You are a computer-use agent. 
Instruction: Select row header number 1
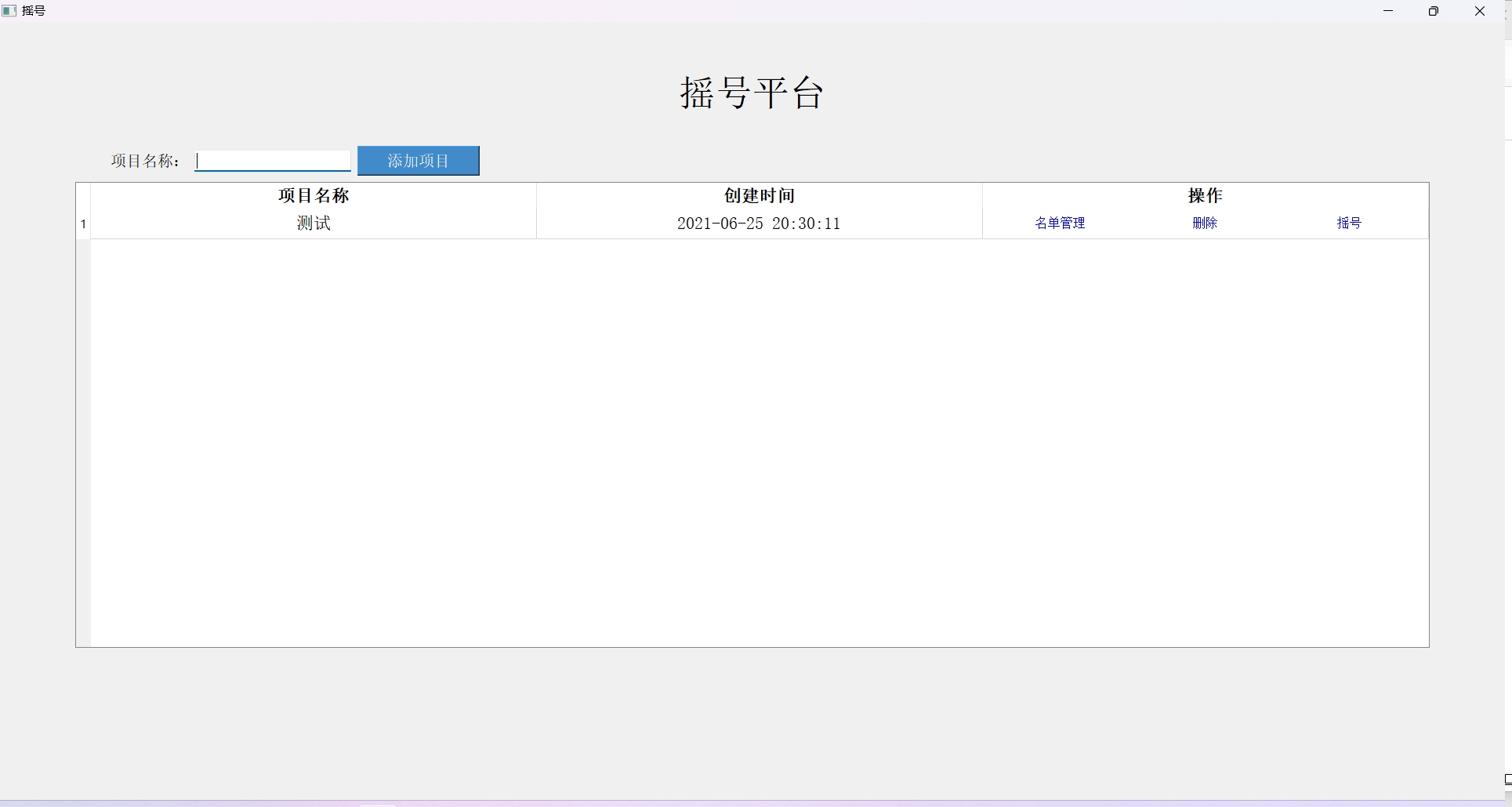pos(83,224)
